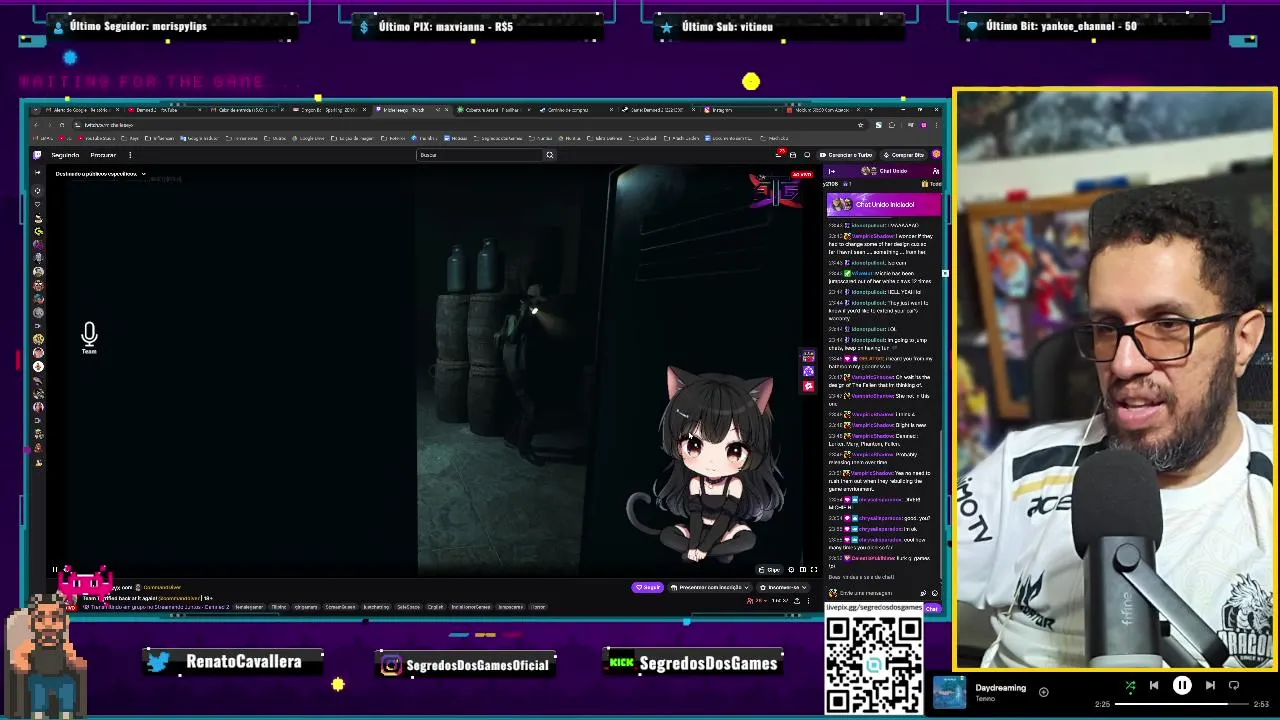Open the video player settings gear
Screen dimensions: 1280x720
[791, 570]
